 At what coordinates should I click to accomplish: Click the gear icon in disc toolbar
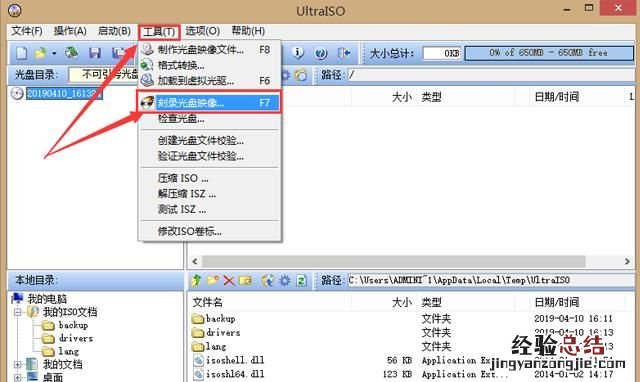click(x=285, y=75)
